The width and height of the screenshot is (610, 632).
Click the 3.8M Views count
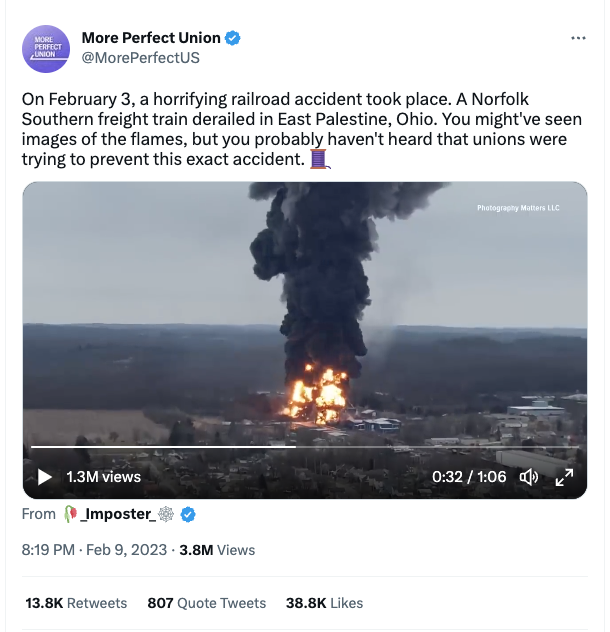[x=216, y=549]
